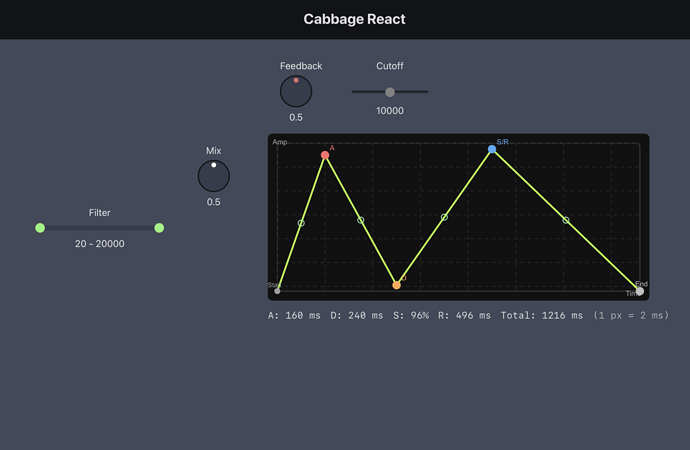Click the Cutoff value 10000
690x450 pixels.
coord(390,111)
